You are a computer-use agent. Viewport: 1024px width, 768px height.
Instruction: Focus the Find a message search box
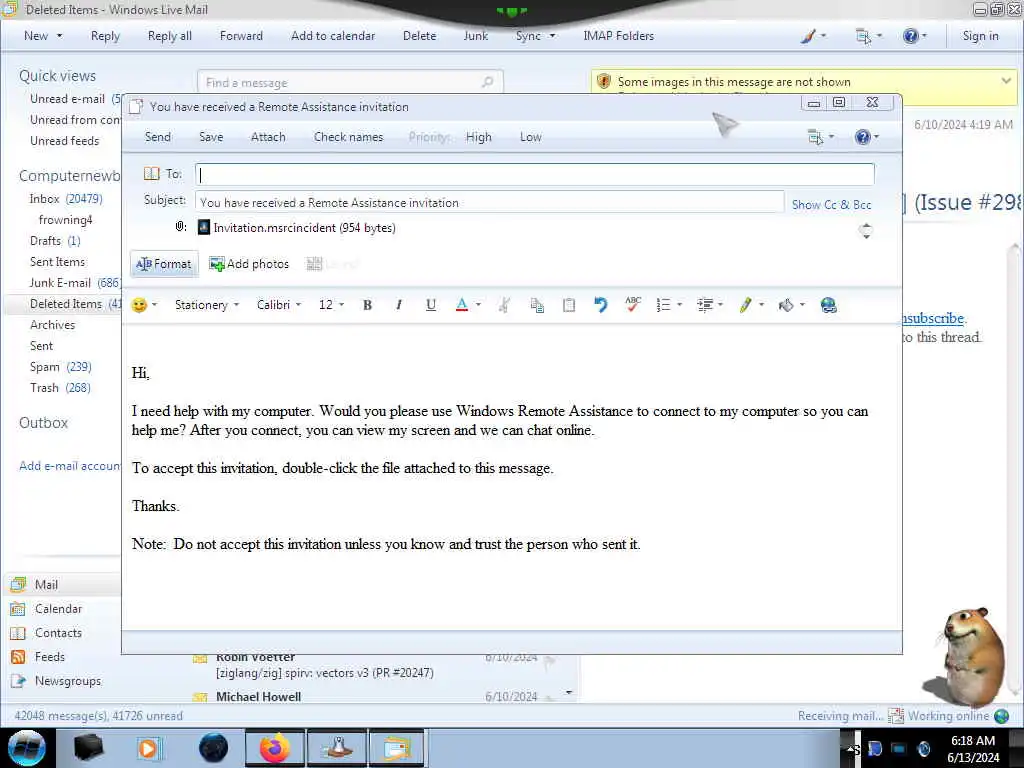350,82
